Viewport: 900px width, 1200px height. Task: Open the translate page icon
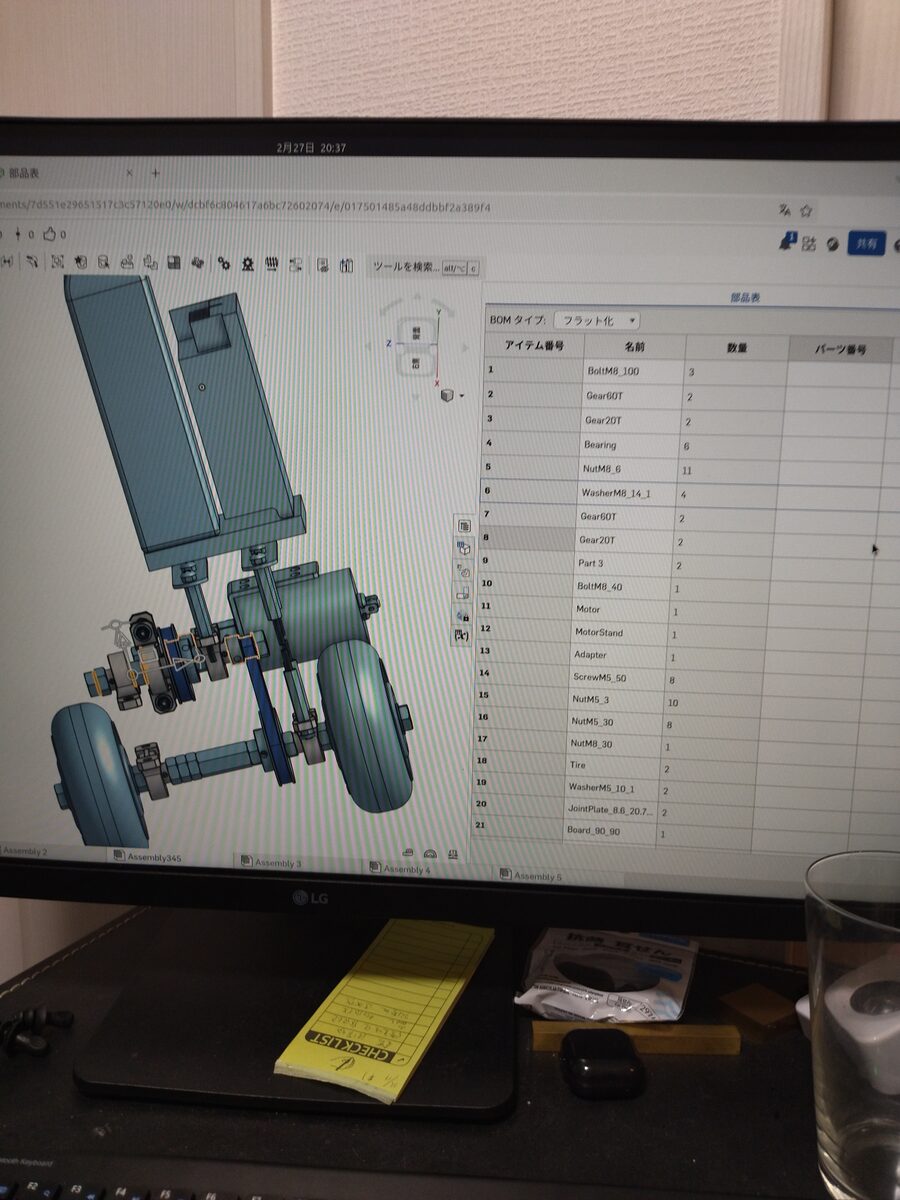(x=785, y=210)
